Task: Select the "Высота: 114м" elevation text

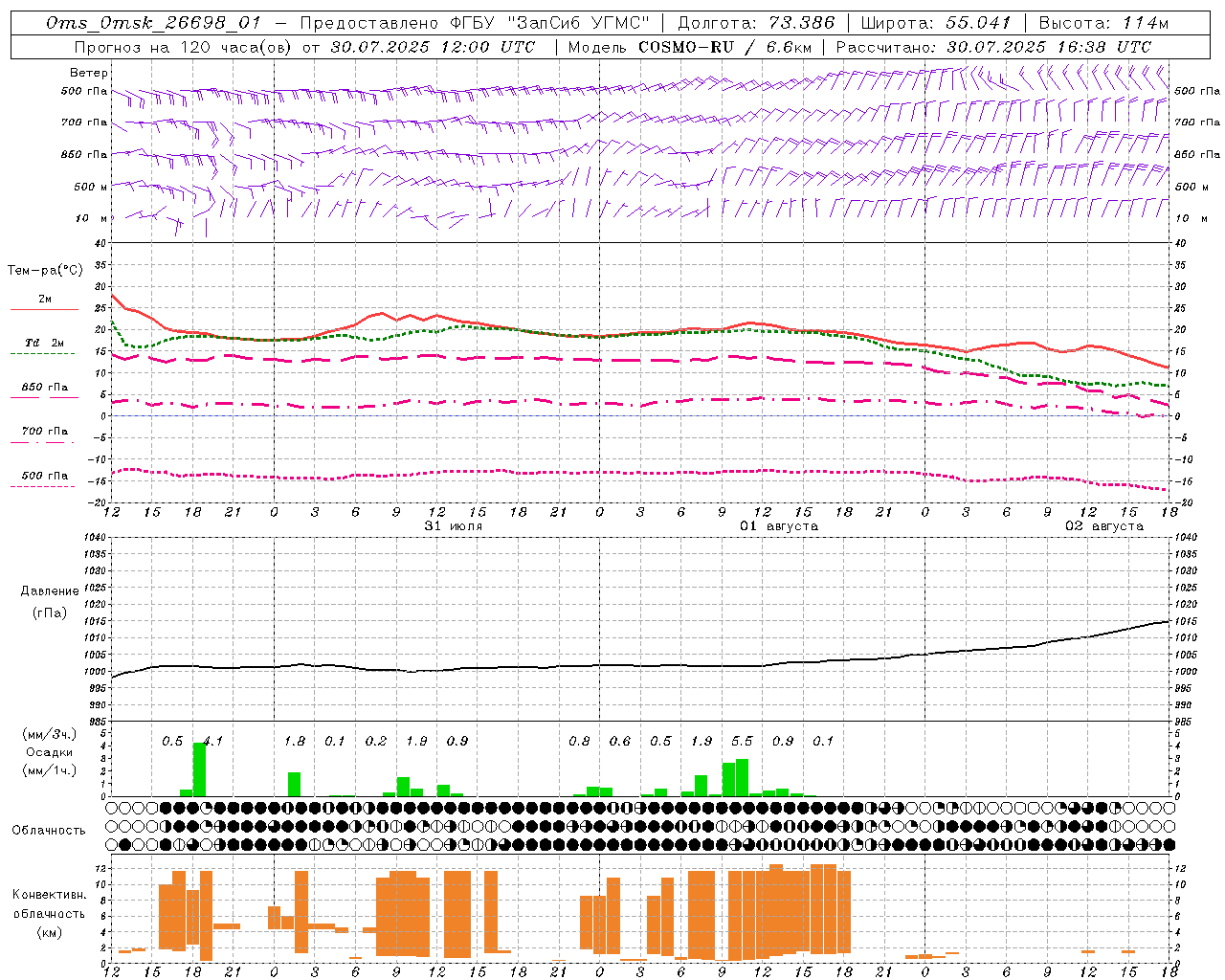Action: tap(1104, 23)
